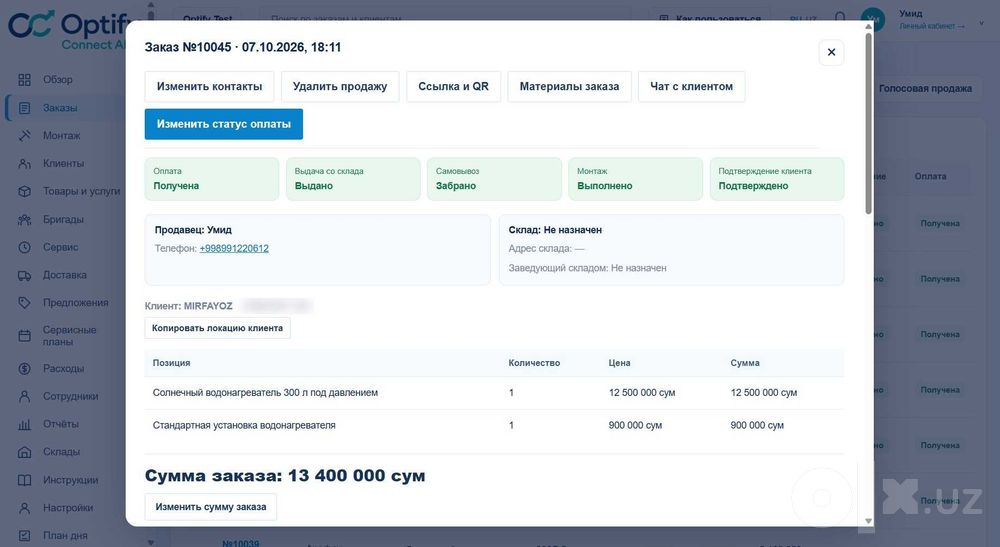The width and height of the screenshot is (1000, 547).
Task: Open Товары и услуги box icon
Action: click(24, 191)
